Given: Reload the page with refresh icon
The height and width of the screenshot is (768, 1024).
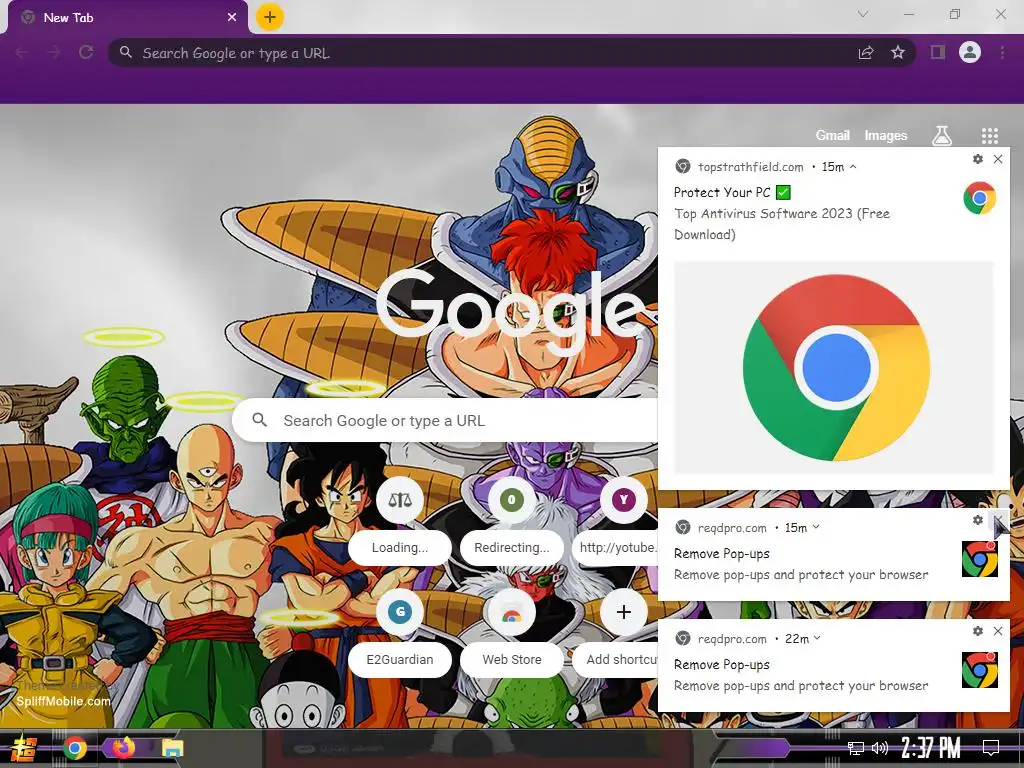Looking at the screenshot, I should tap(86, 52).
